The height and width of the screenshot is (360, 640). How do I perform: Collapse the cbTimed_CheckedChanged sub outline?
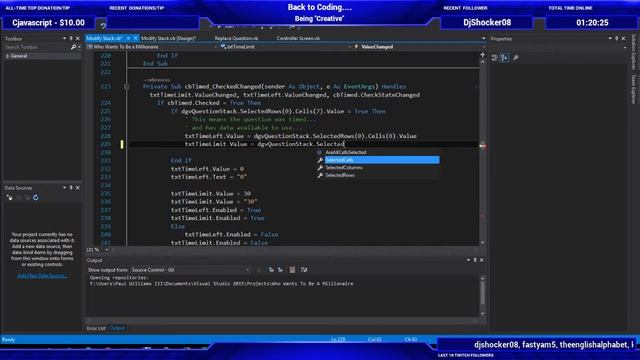coord(127,87)
